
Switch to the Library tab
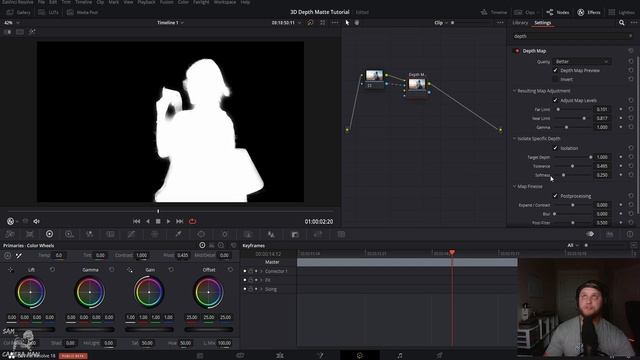[520, 23]
